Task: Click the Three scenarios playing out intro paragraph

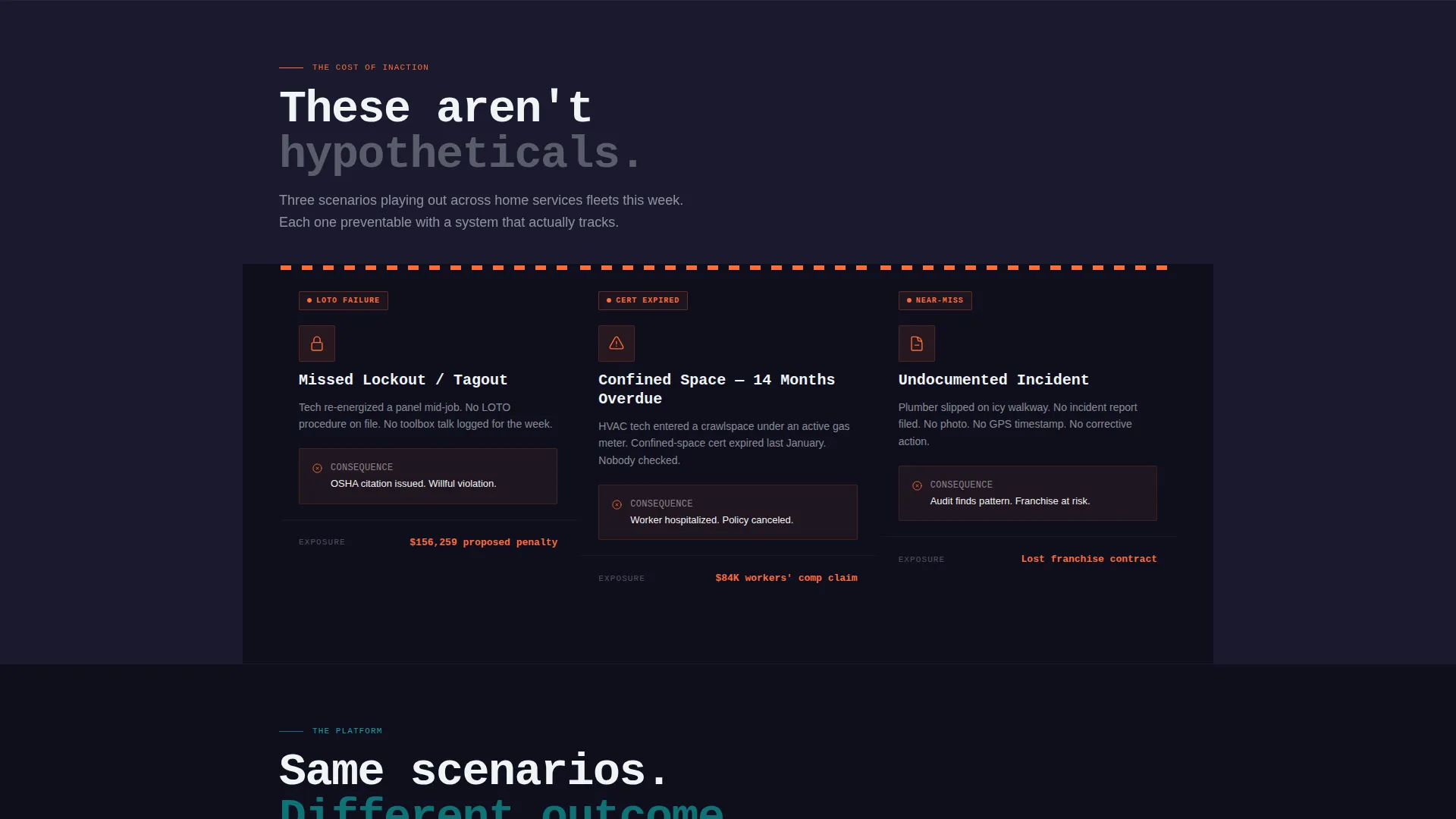Action: [x=481, y=211]
